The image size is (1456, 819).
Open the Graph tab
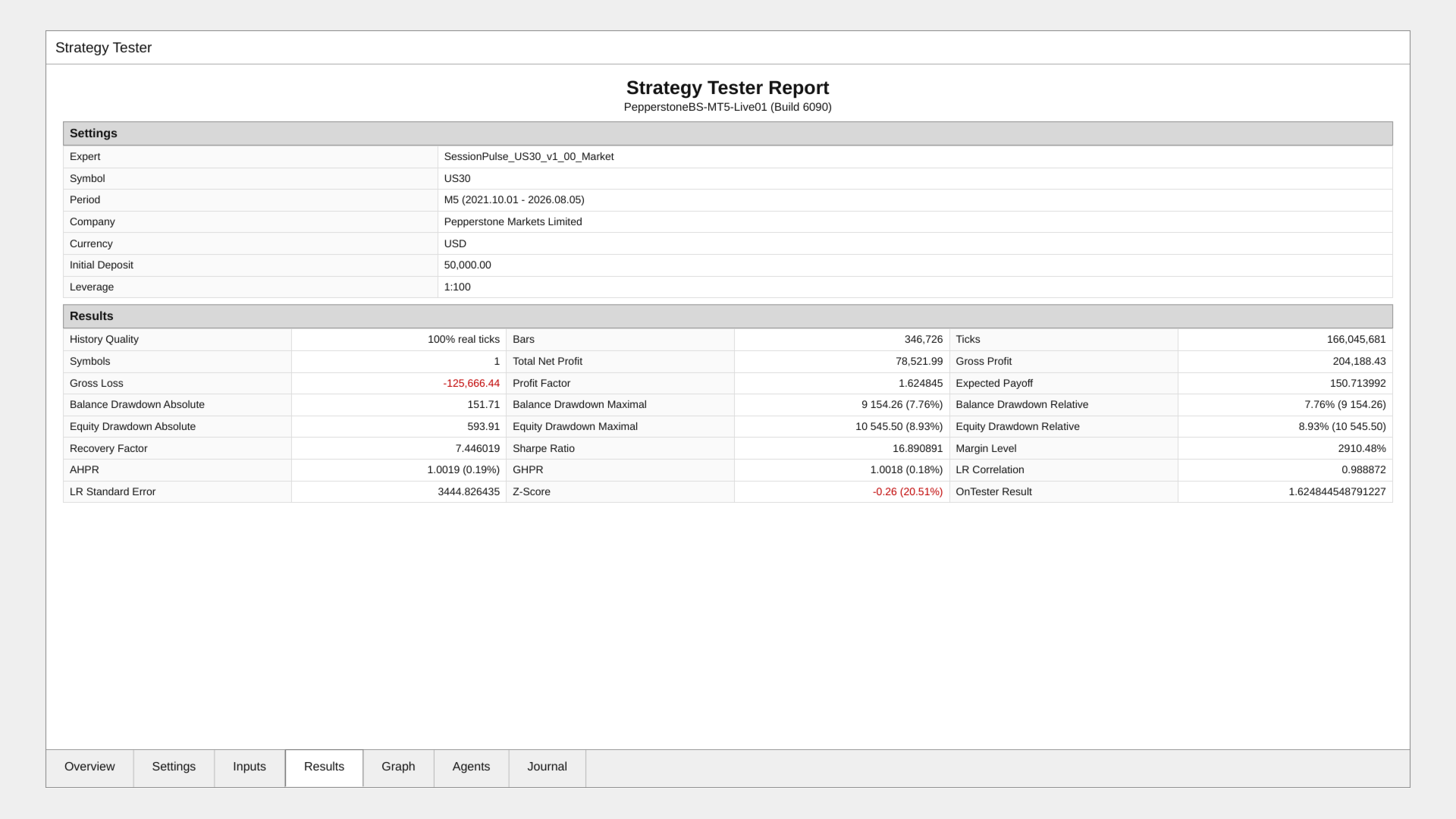click(398, 767)
